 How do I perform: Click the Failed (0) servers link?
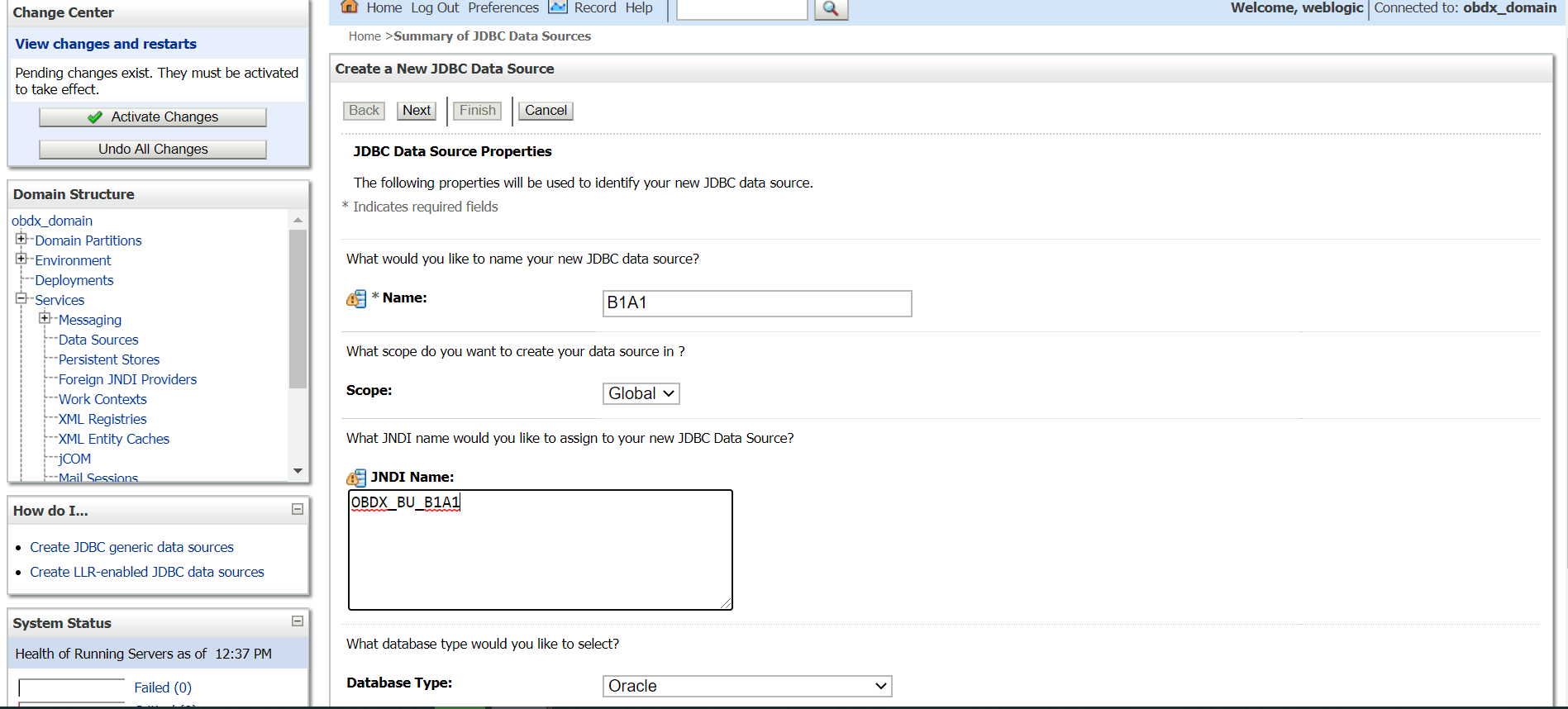tap(163, 688)
